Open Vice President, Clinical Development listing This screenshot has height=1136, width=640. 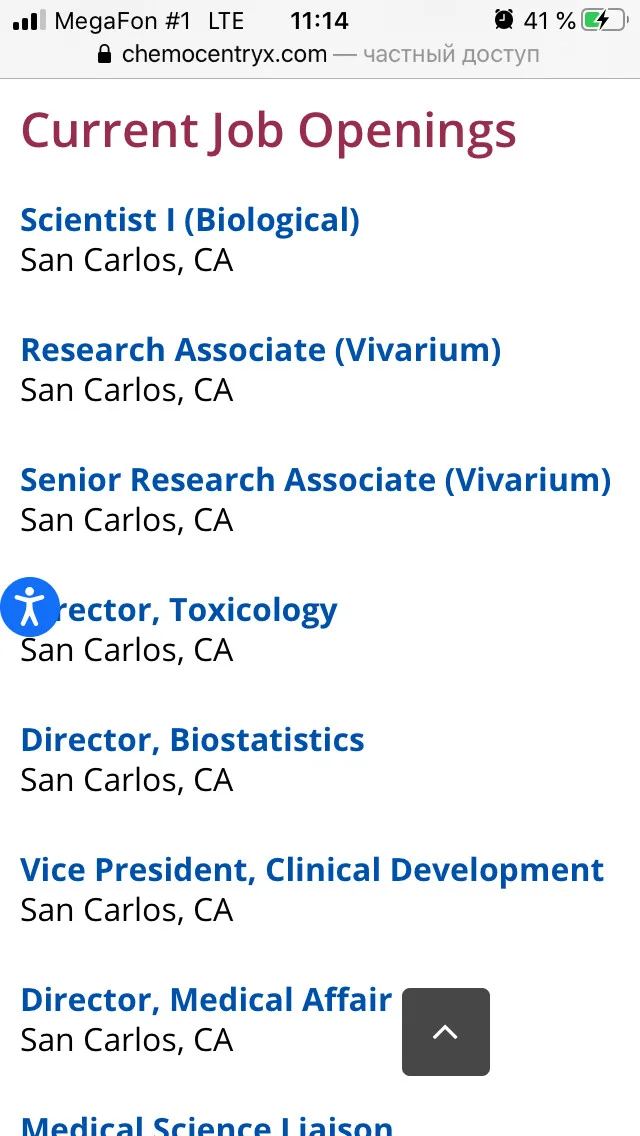point(312,869)
